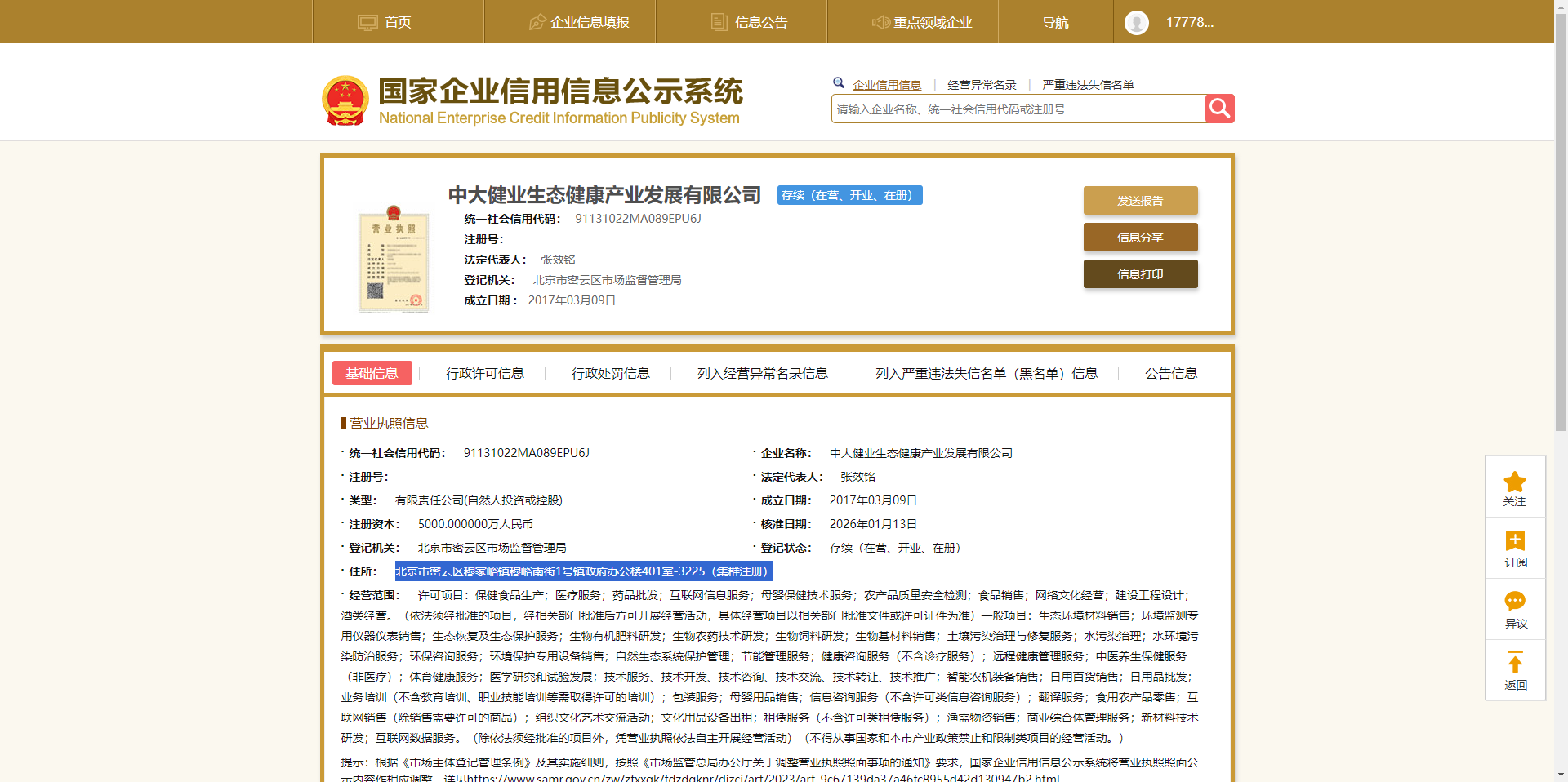Image resolution: width=1568 pixels, height=782 pixels.
Task: Switch to the 行政处罚信息 tab
Action: 611,373
